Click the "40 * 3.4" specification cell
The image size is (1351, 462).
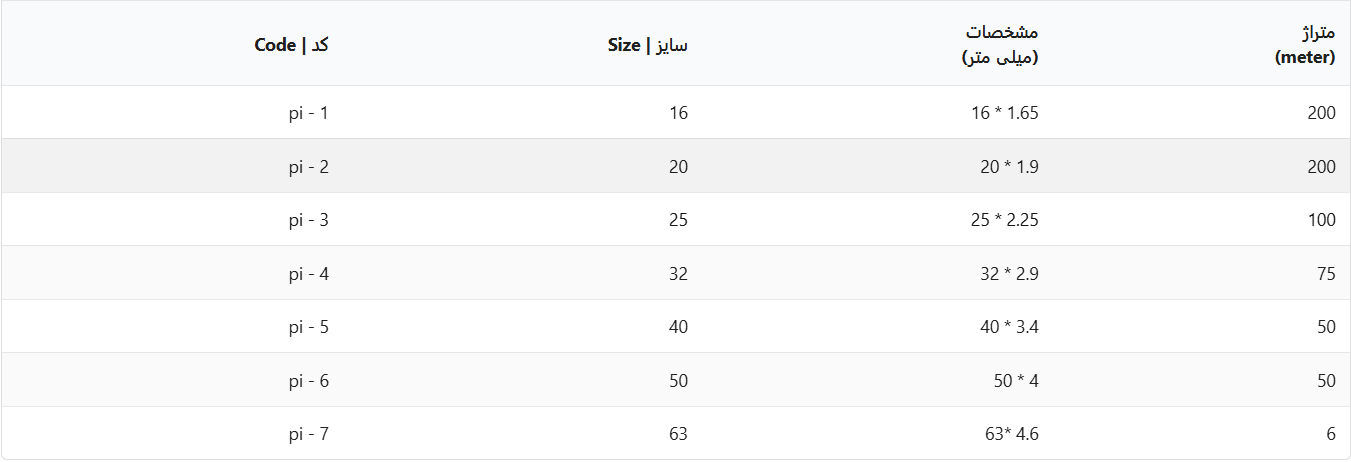click(x=1009, y=327)
